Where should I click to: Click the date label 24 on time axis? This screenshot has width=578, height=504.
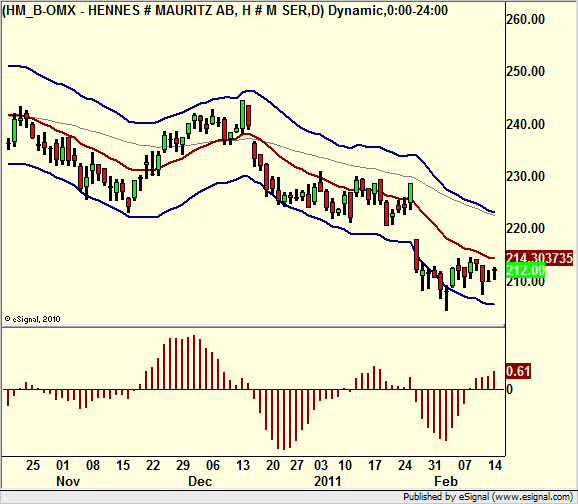pos(405,465)
